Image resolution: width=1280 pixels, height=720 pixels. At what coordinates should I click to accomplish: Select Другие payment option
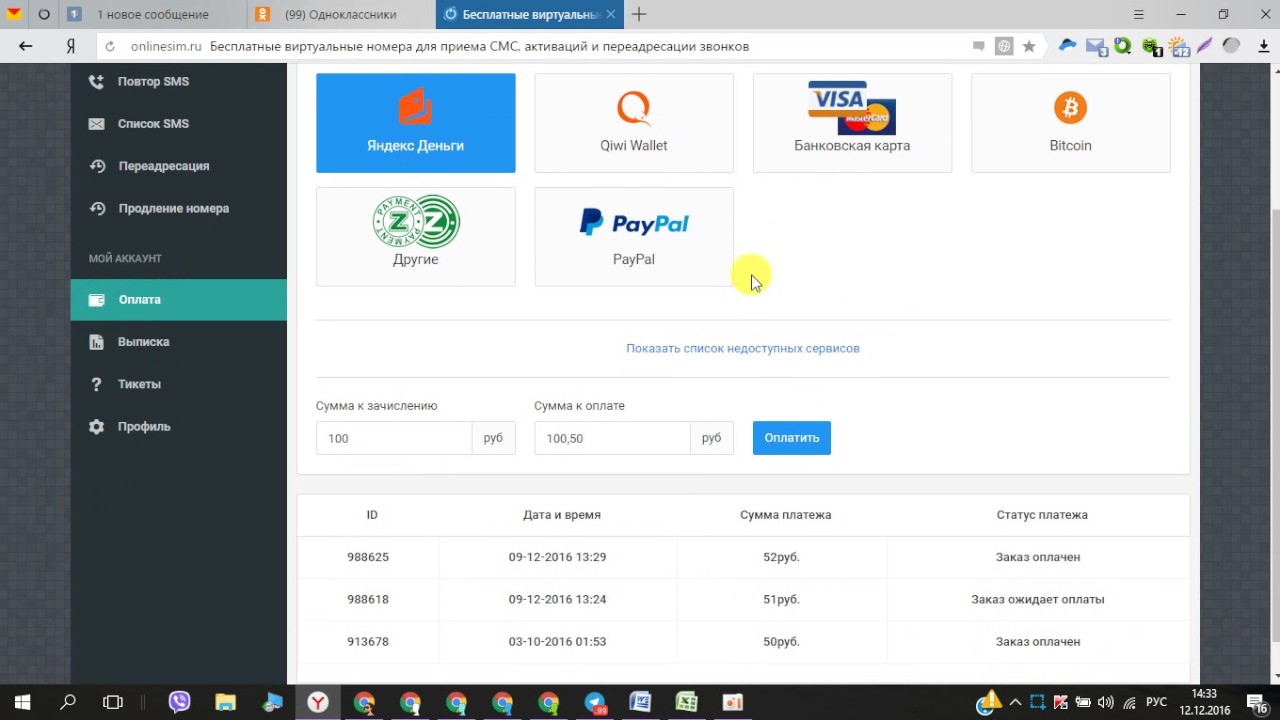(415, 237)
